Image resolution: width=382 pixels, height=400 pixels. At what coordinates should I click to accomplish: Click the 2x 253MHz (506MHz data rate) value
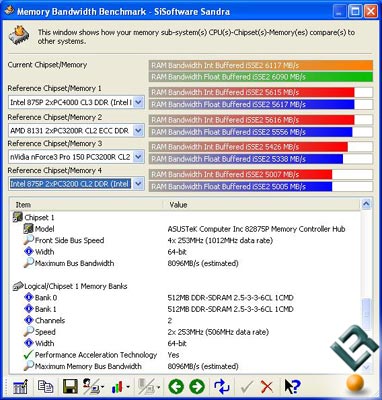(x=218, y=332)
